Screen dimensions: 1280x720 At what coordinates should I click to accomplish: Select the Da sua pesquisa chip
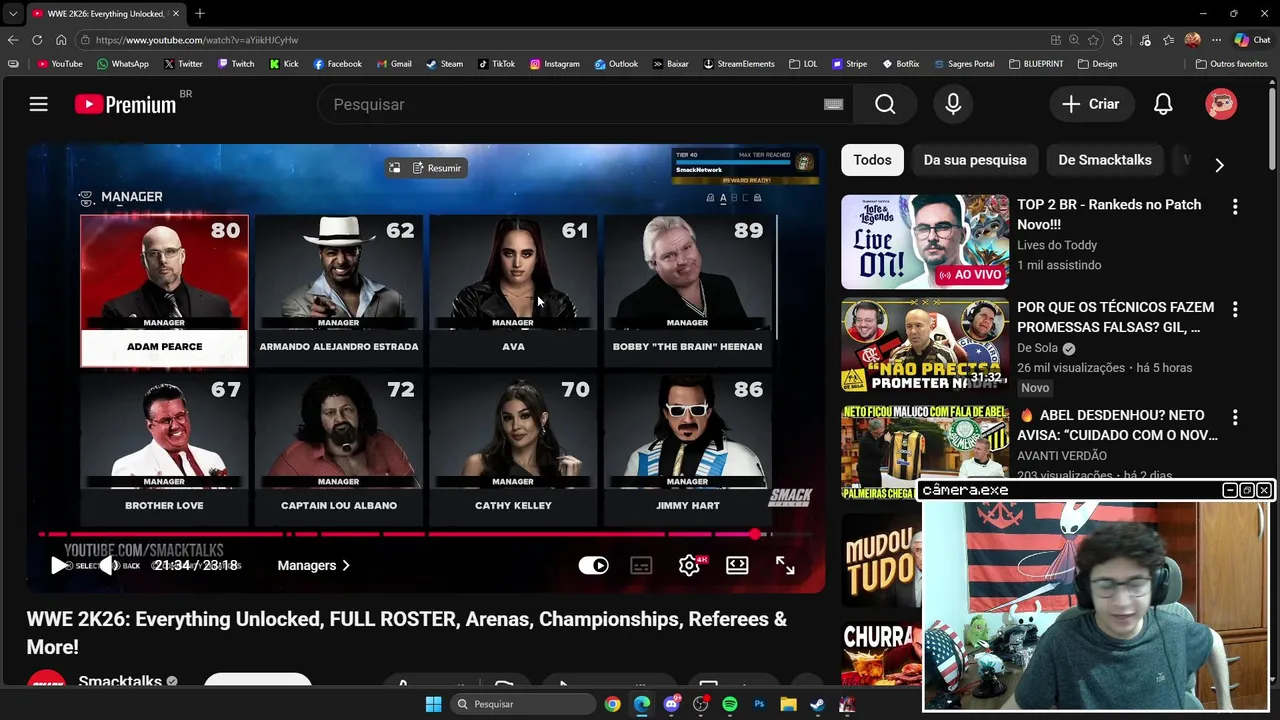pyautogui.click(x=975, y=160)
